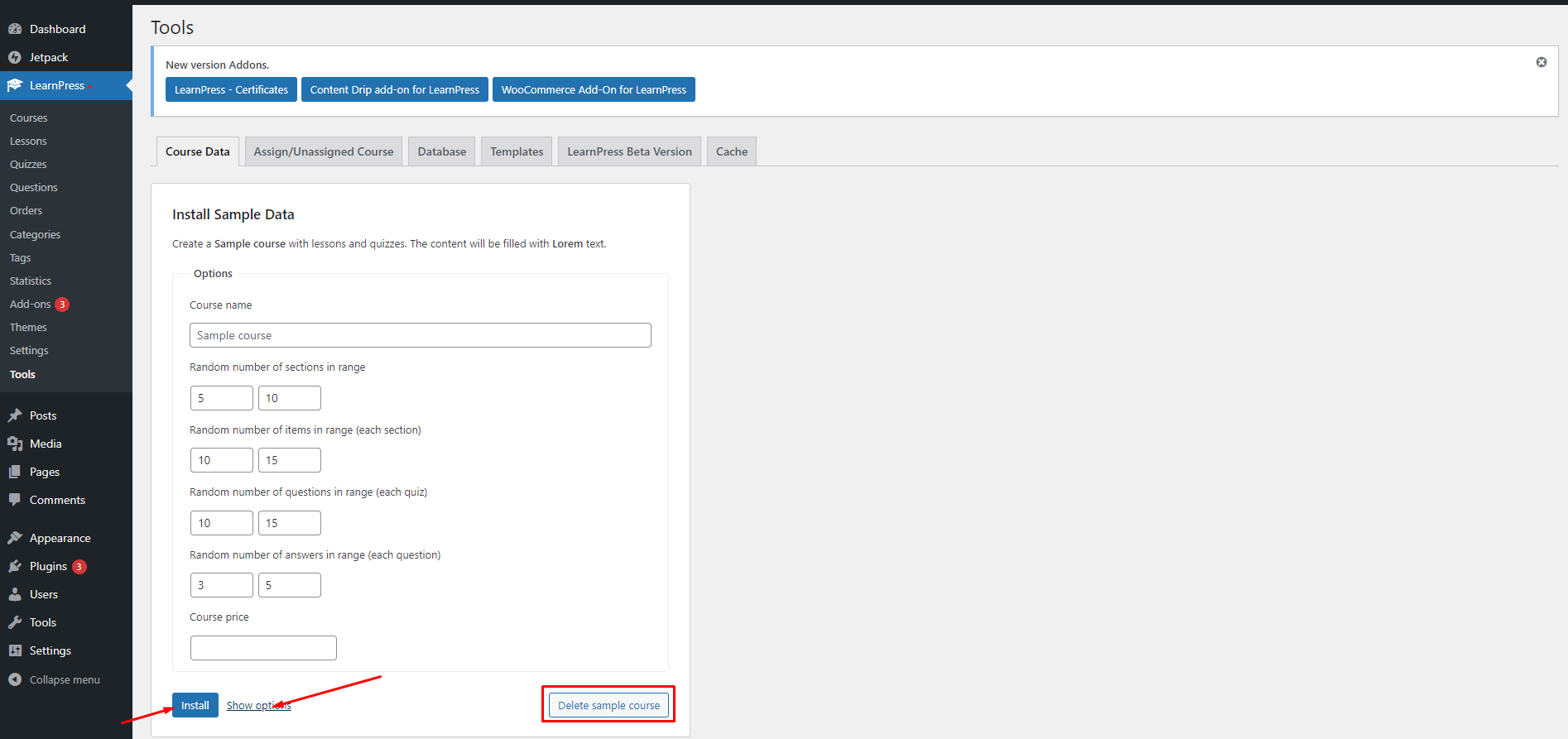Open LearnPress Settings submenu item
1568x739 pixels.
[x=29, y=351]
